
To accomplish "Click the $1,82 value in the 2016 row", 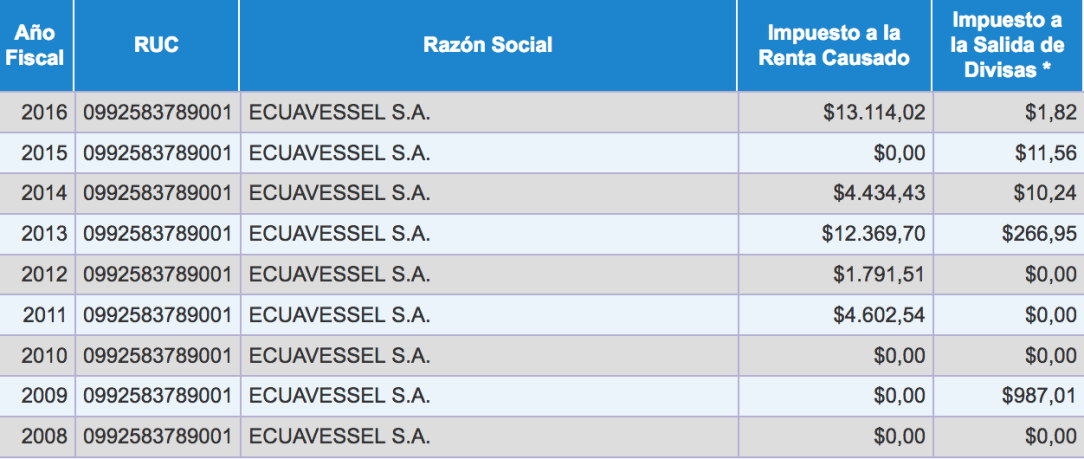I will pyautogui.click(x=1051, y=113).
